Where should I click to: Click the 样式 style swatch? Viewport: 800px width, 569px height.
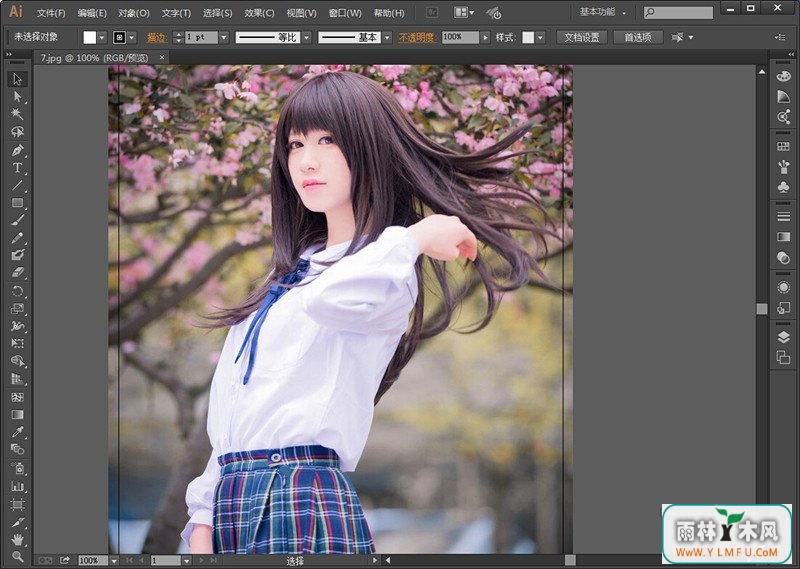click(529, 37)
